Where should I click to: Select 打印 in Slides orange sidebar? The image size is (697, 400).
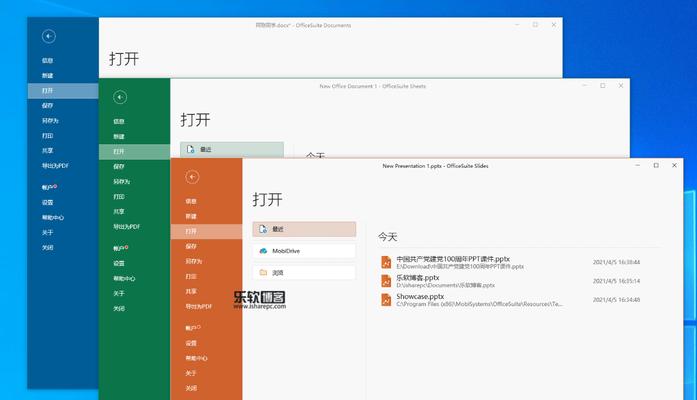tap(191, 276)
